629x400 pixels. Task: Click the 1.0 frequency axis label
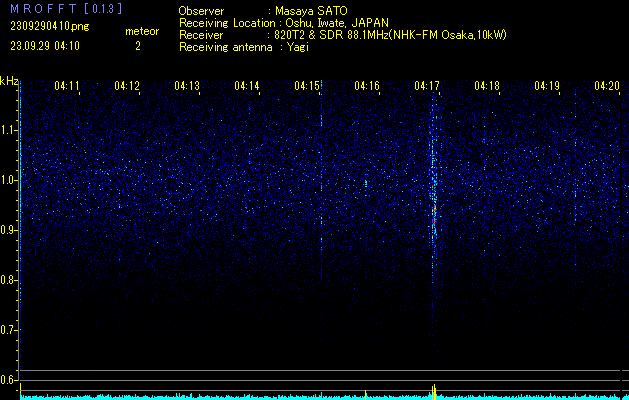[x=9, y=180]
